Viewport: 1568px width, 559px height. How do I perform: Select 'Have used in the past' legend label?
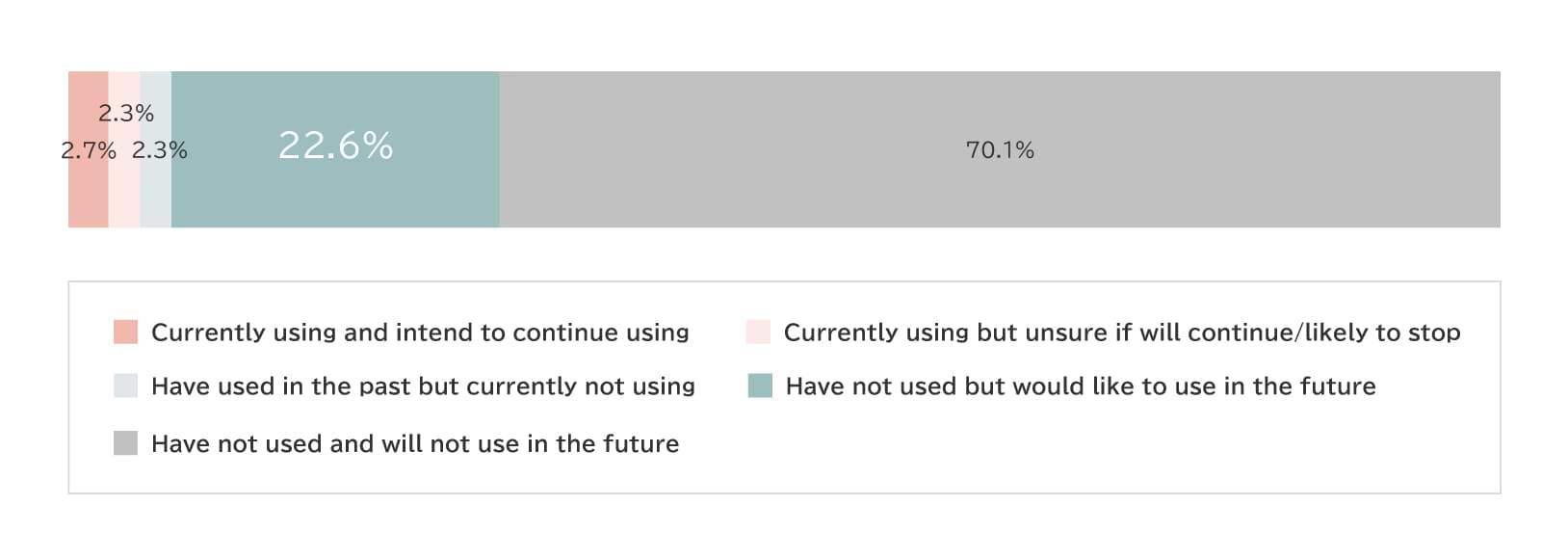[423, 386]
